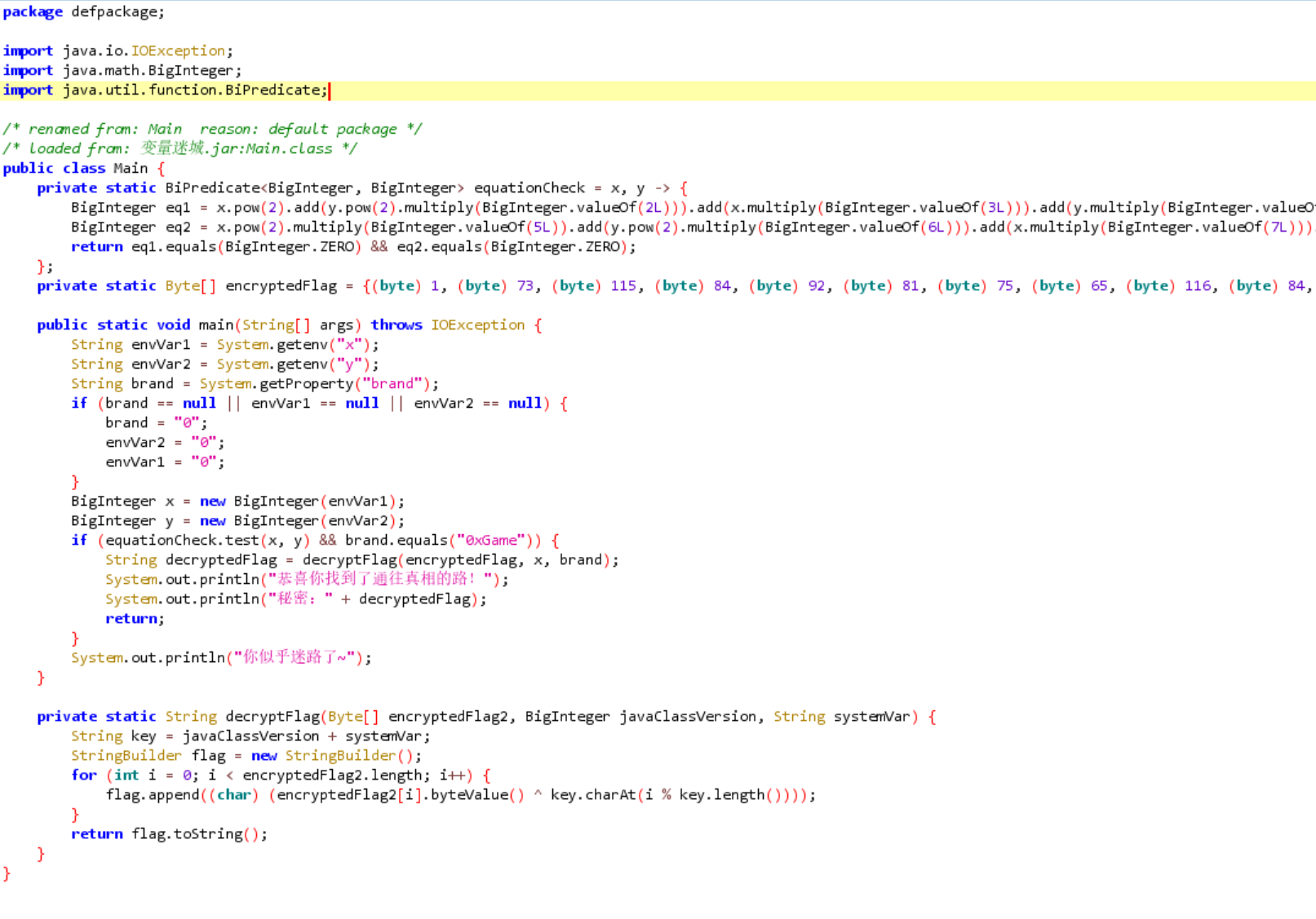Click encryptedFlag in its Byte[] field declaration
This screenshot has height=919, width=1316.
[281, 285]
